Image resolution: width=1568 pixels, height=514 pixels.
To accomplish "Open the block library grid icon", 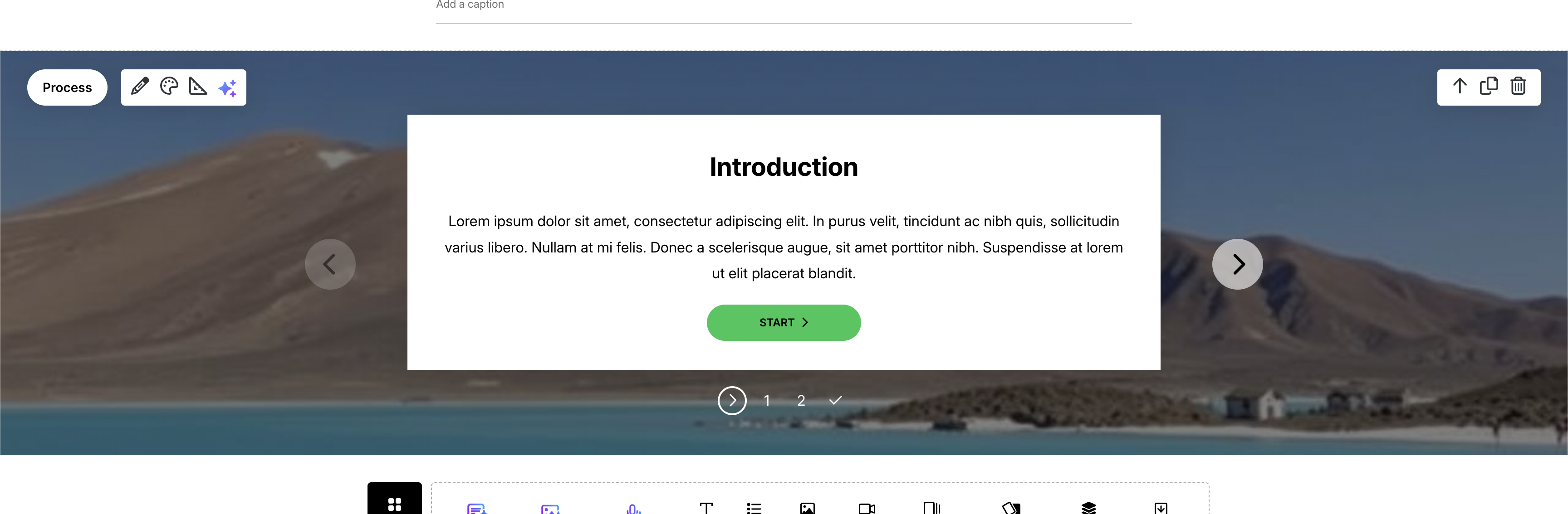I will pyautogui.click(x=394, y=503).
